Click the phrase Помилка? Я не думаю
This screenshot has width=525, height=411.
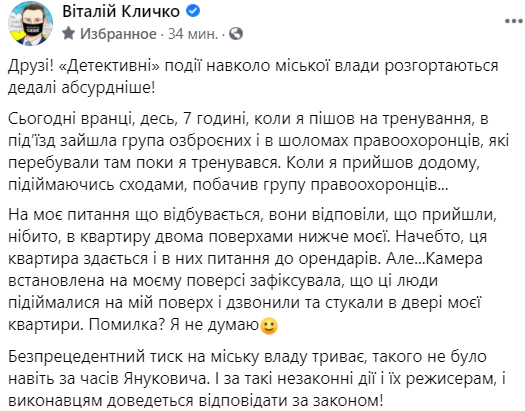[174, 324]
